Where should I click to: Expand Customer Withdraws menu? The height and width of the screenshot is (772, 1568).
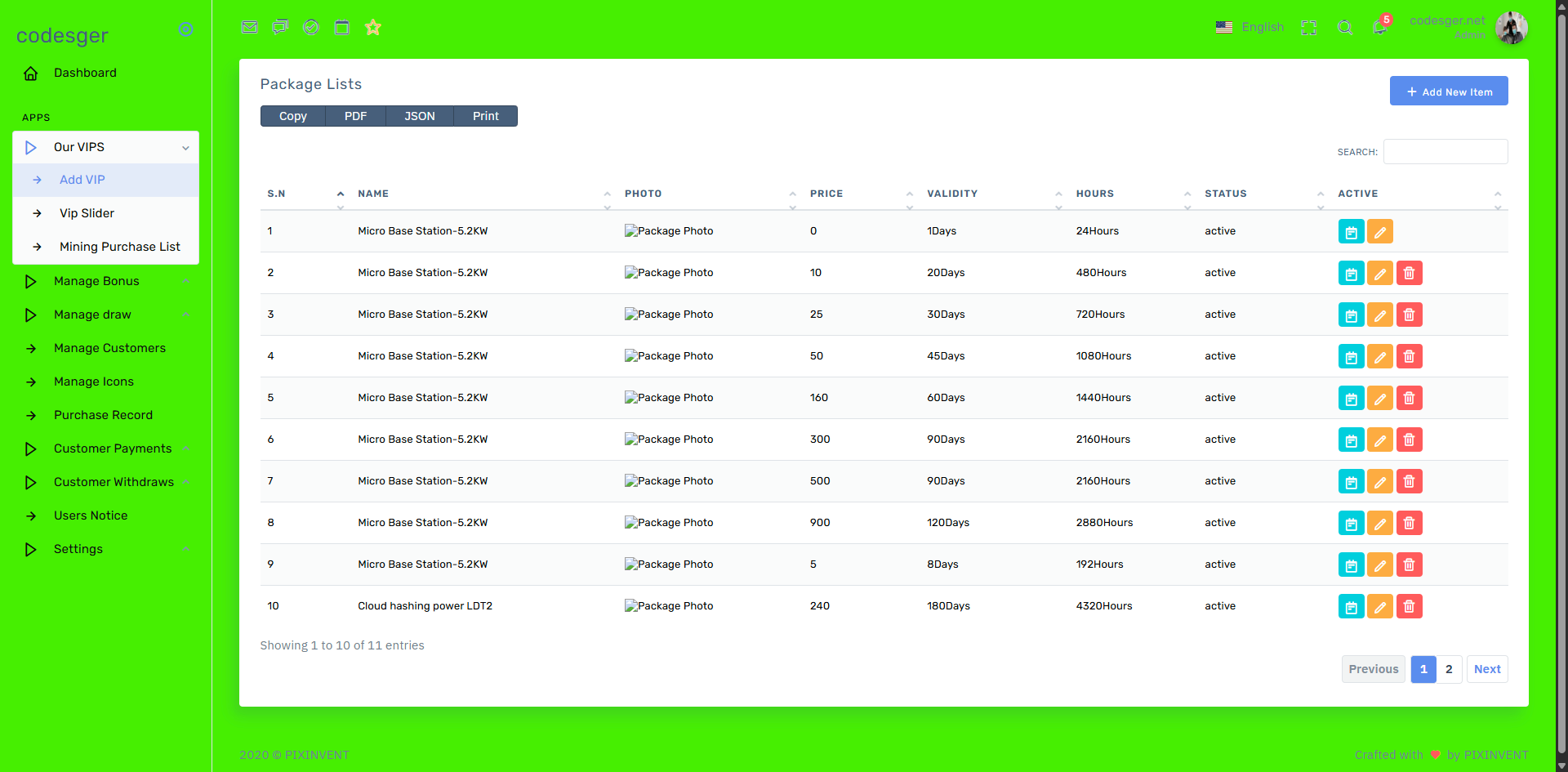tap(106, 483)
